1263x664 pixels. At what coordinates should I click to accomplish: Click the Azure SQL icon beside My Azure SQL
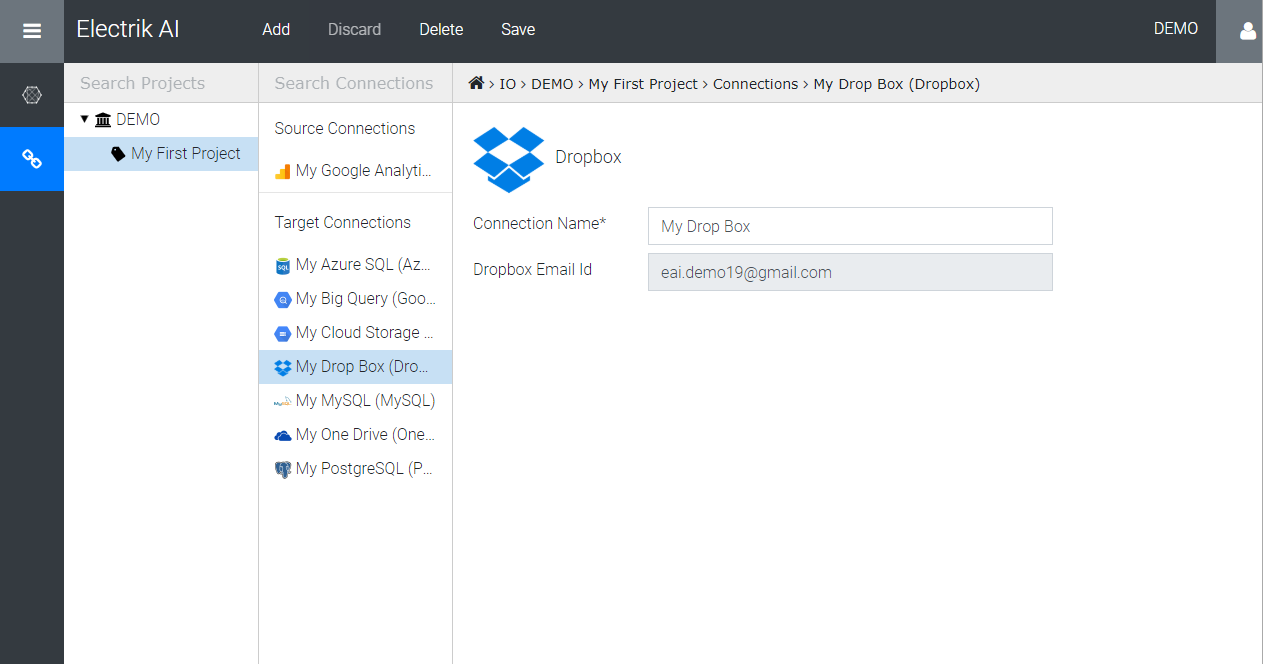281,264
